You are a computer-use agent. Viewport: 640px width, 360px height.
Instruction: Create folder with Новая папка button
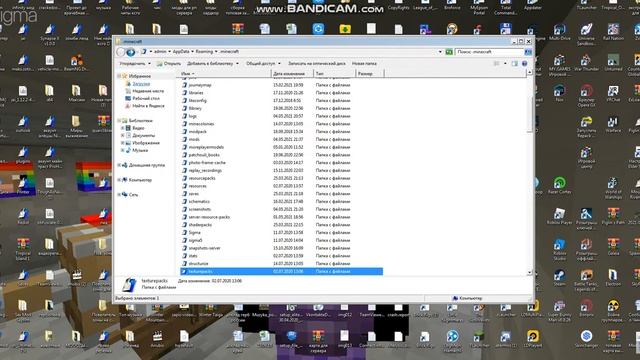pos(364,64)
